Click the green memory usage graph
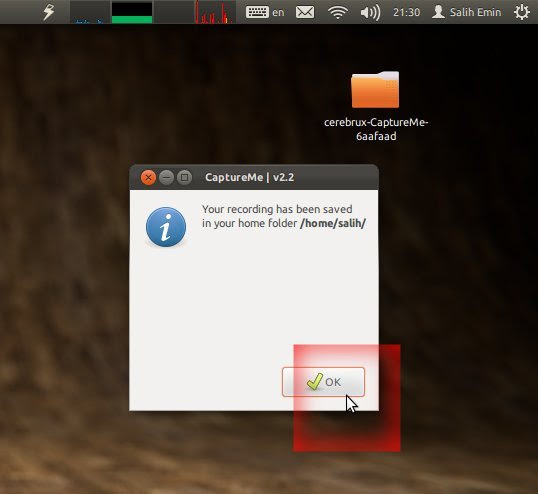This screenshot has width=538, height=494. point(132,12)
